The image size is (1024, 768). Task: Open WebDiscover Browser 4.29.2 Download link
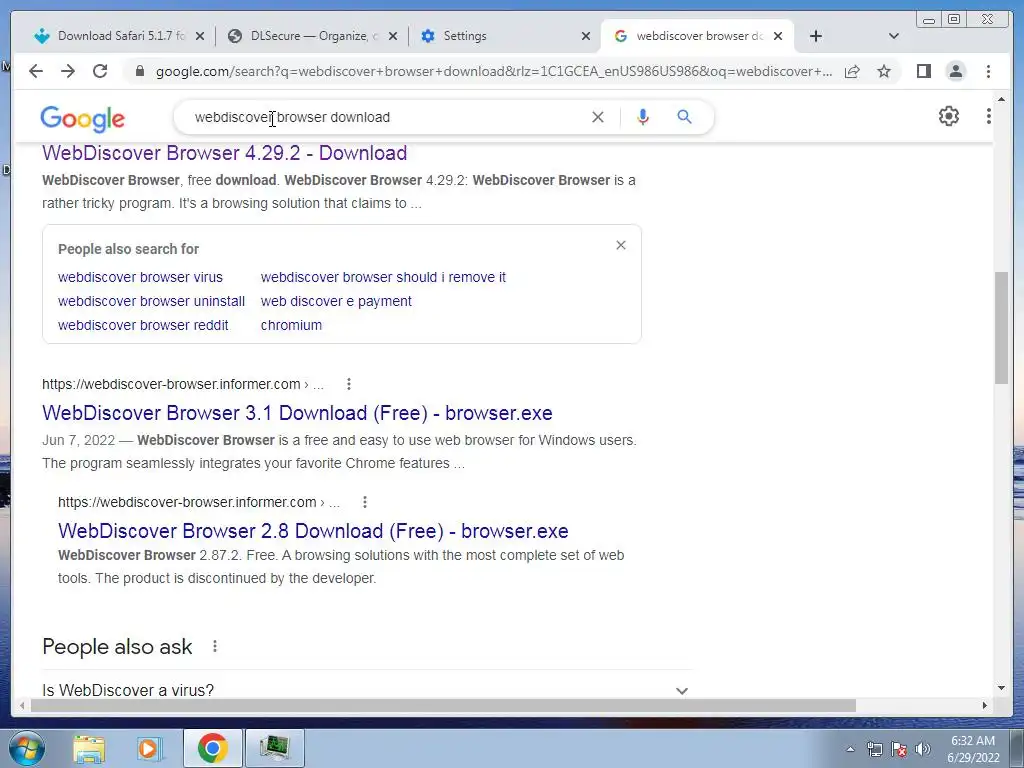click(x=225, y=153)
